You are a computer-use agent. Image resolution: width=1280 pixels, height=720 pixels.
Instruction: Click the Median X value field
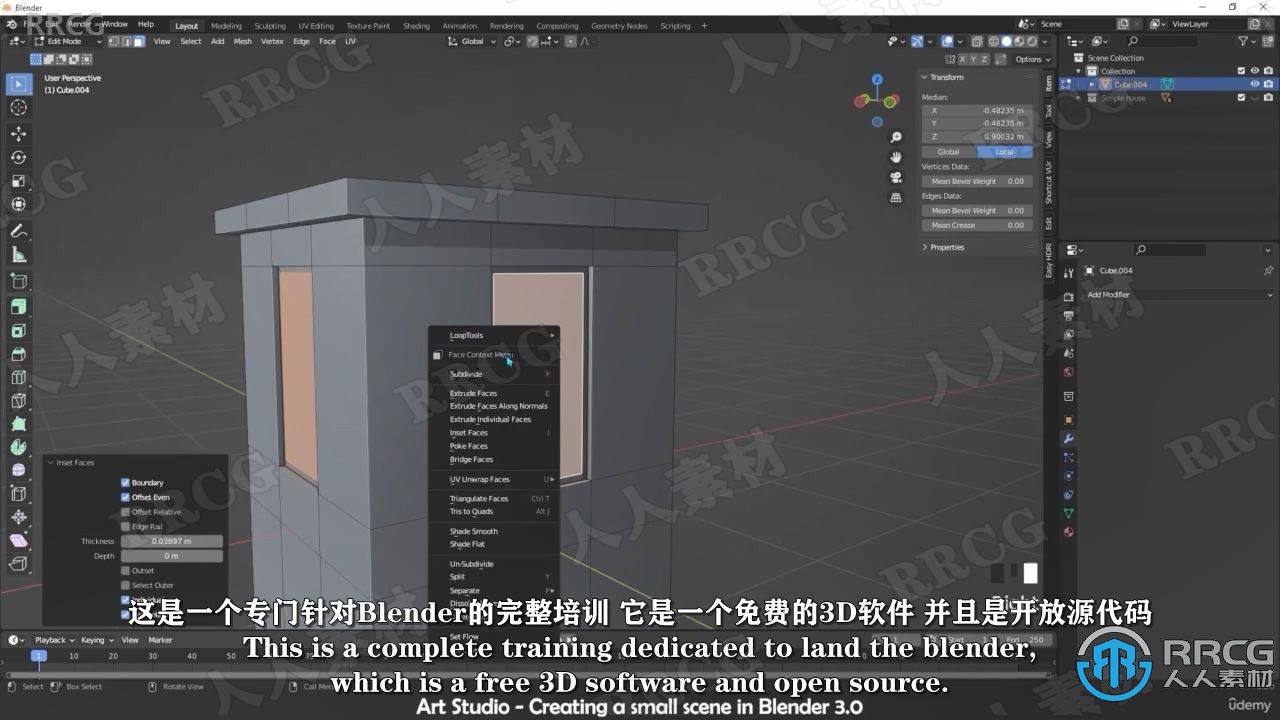pyautogui.click(x=977, y=110)
